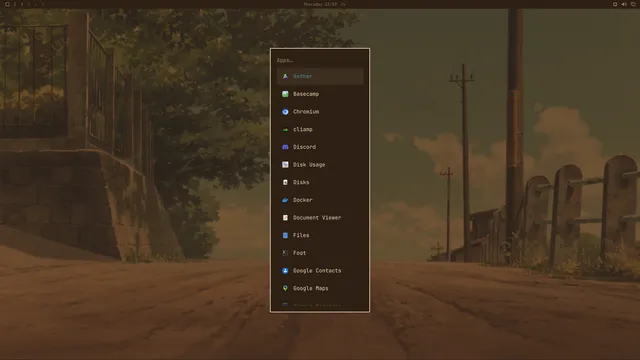The image size is (640, 360).
Task: Open the menu icon at top-left bar
Action: [7, 4]
